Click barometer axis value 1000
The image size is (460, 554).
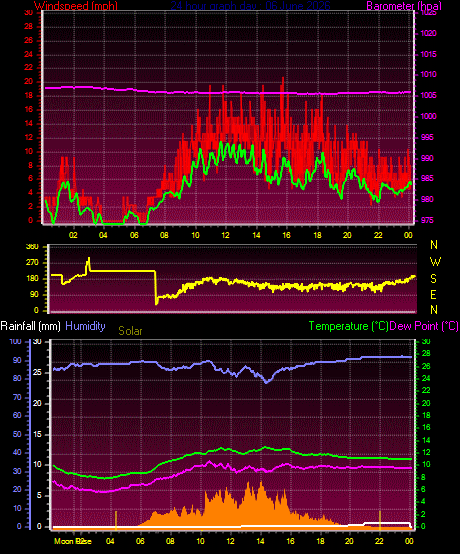coord(429,116)
